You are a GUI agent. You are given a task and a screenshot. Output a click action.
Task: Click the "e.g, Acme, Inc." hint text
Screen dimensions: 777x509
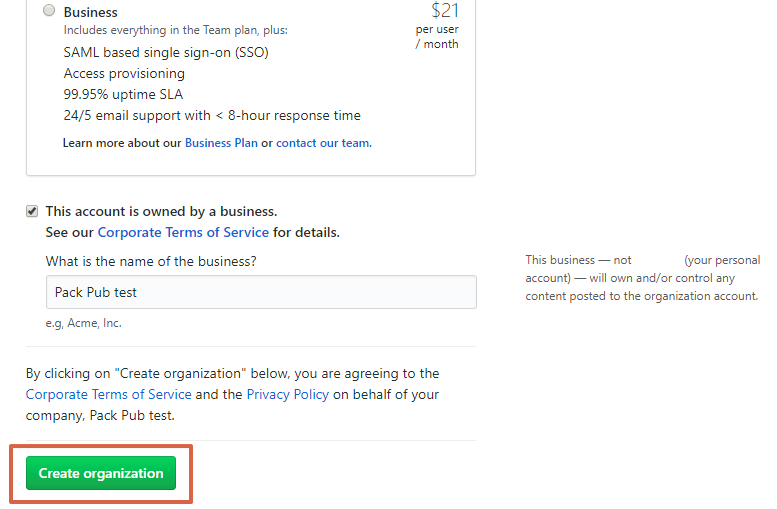(x=83, y=323)
